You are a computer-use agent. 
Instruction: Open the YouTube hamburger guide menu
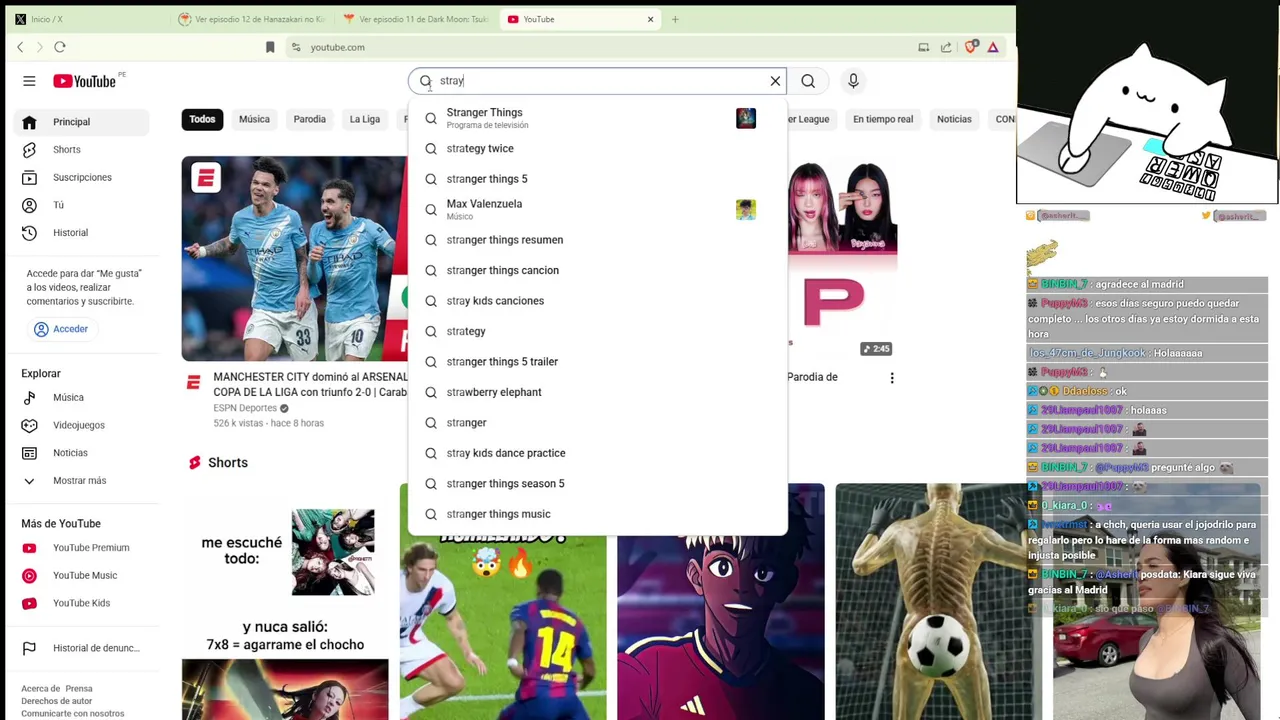[29, 81]
